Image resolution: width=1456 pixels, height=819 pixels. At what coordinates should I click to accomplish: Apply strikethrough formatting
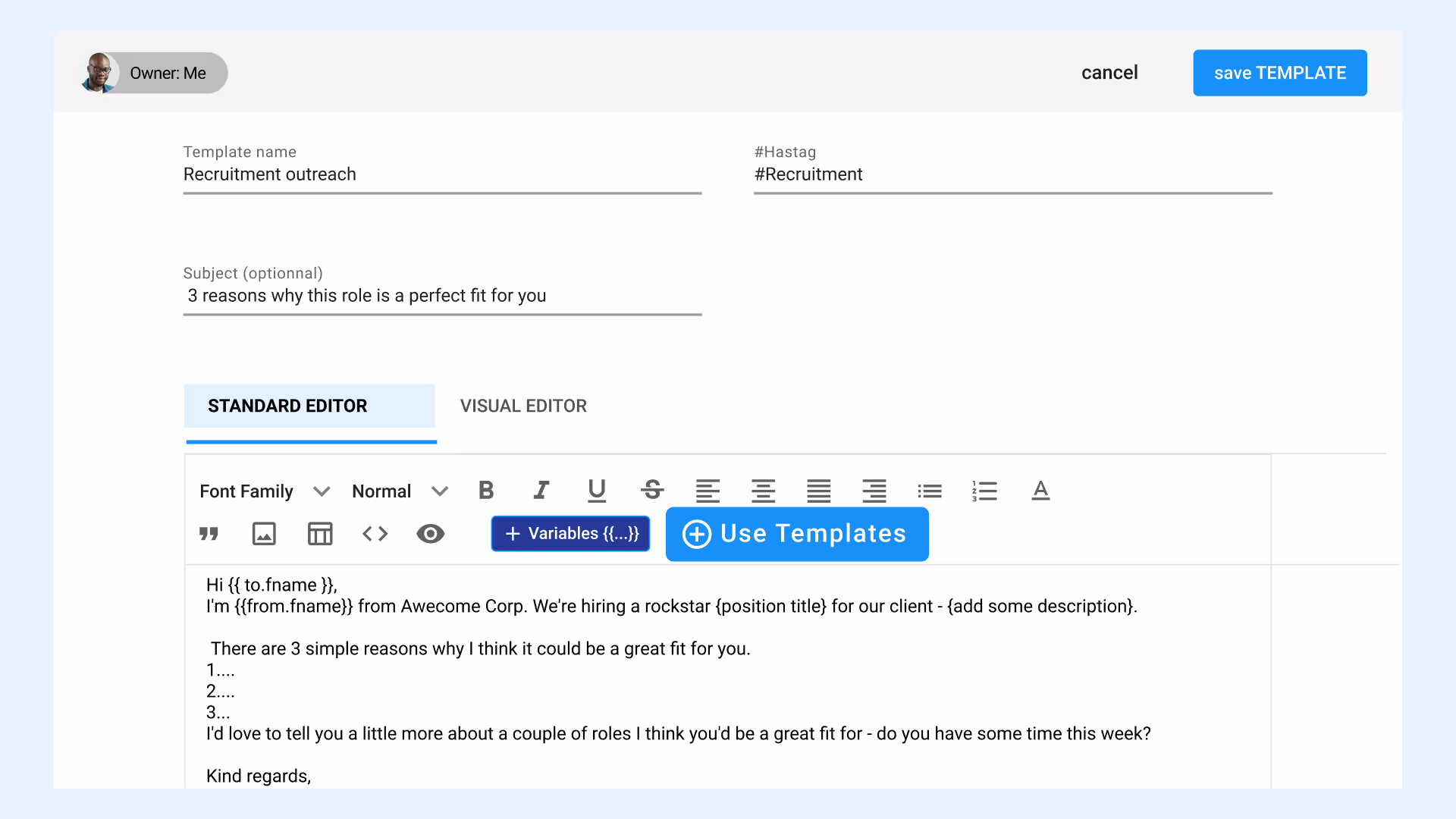coord(652,491)
